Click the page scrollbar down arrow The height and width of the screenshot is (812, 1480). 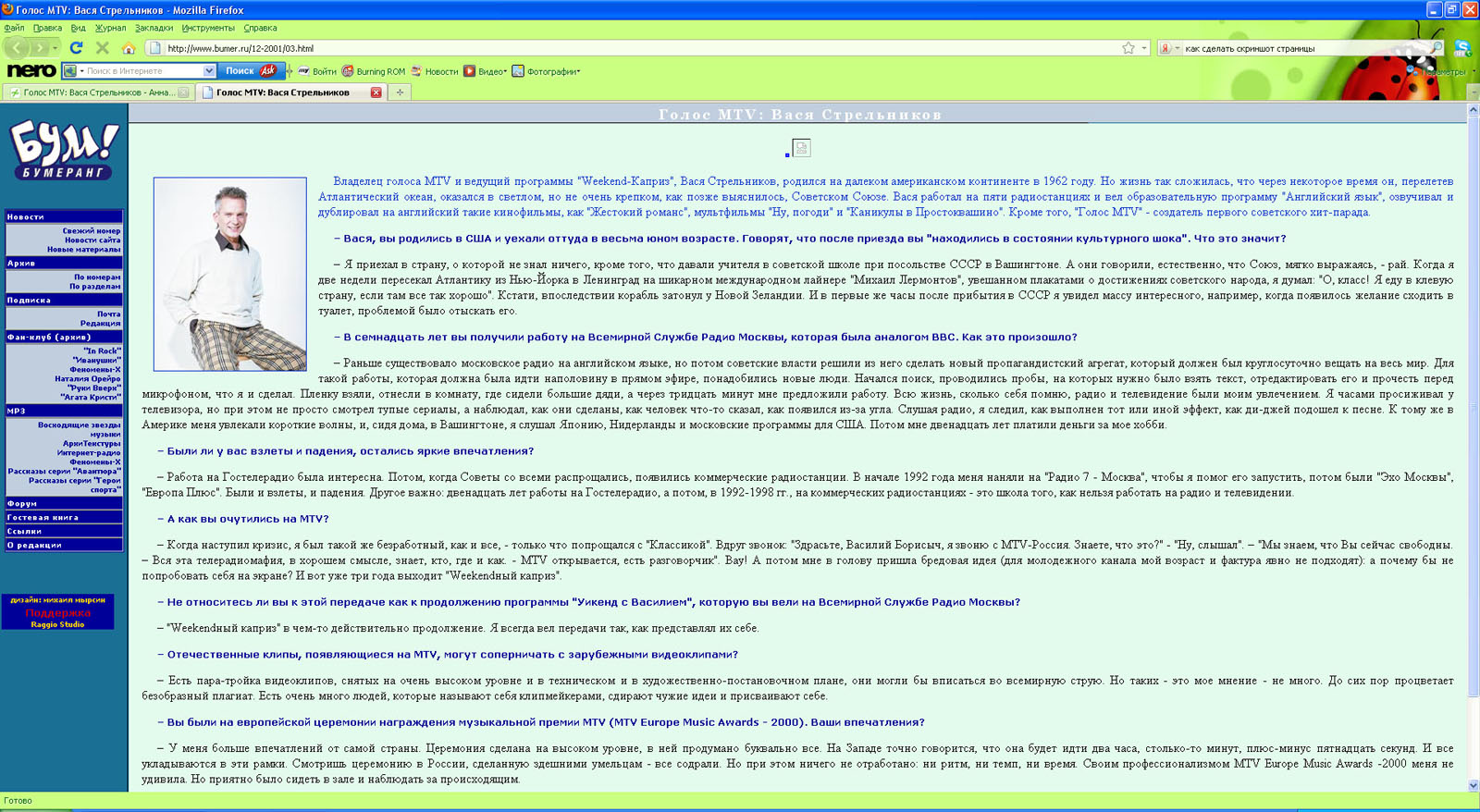pos(1473,785)
